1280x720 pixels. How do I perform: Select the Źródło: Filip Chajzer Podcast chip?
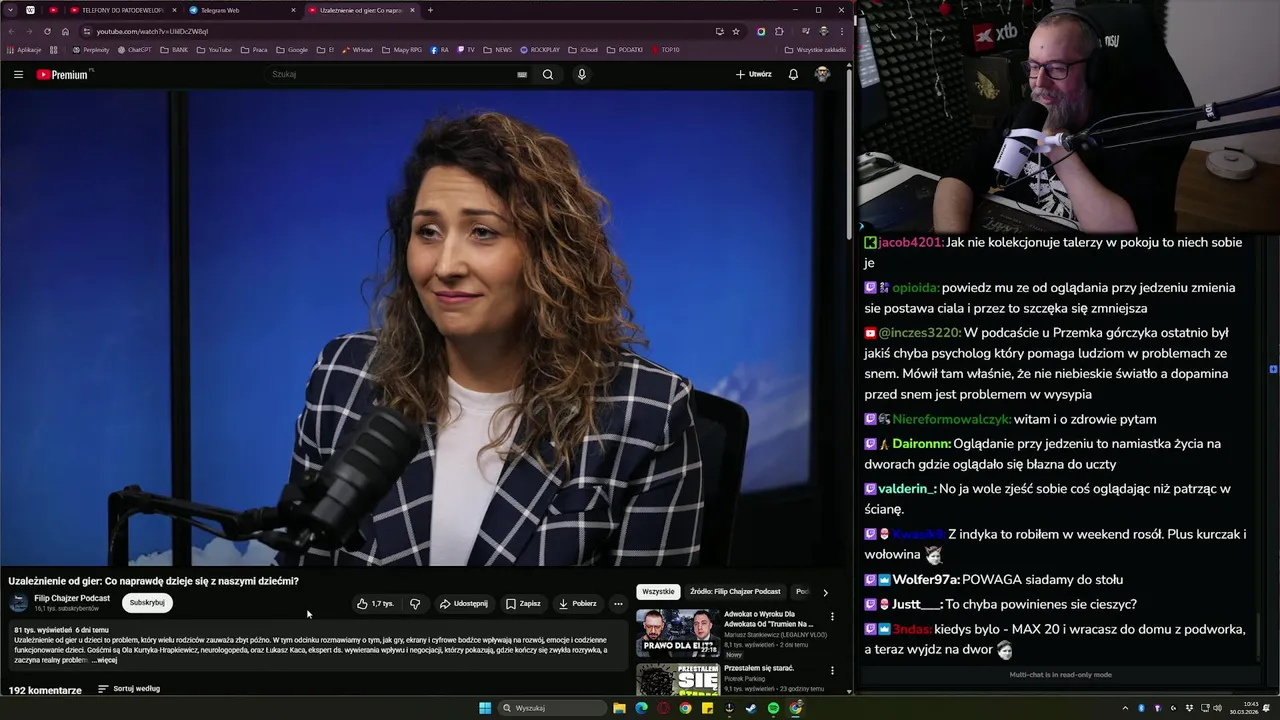735,591
